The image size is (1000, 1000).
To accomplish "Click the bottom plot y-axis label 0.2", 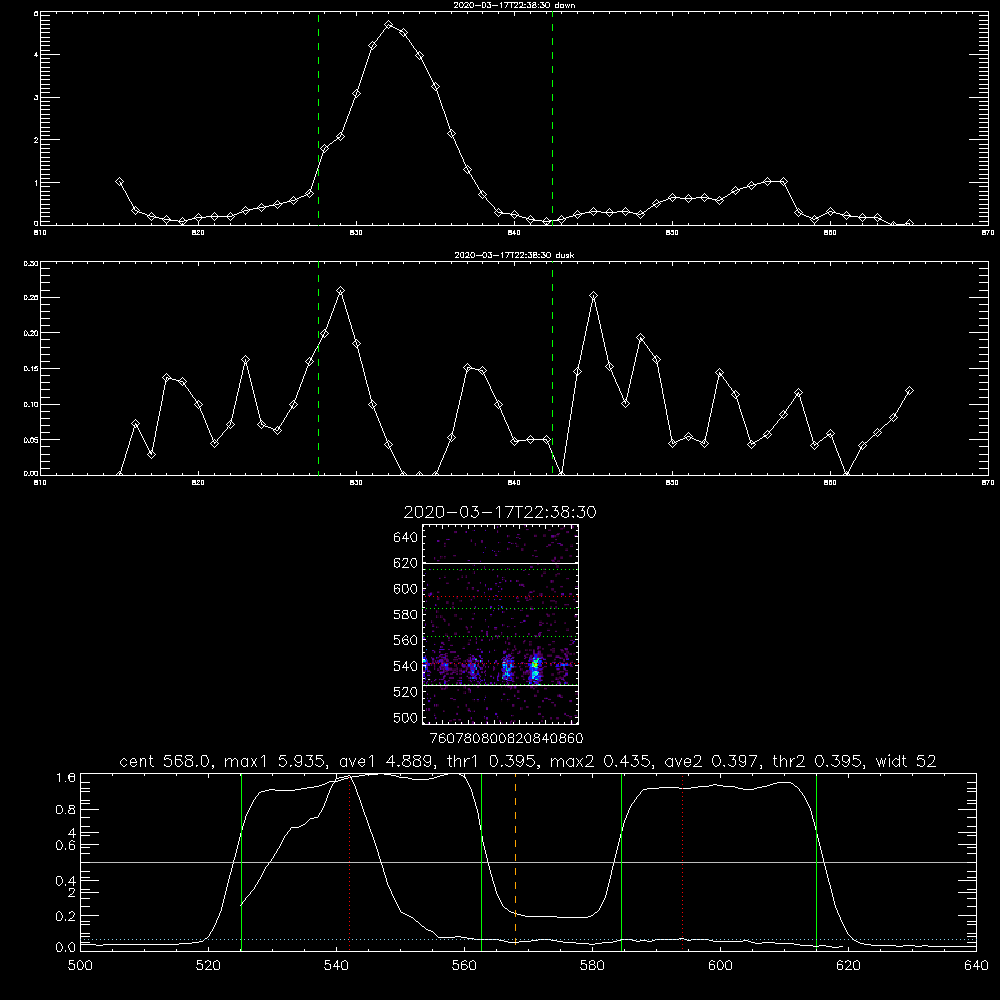I will pos(66,916).
